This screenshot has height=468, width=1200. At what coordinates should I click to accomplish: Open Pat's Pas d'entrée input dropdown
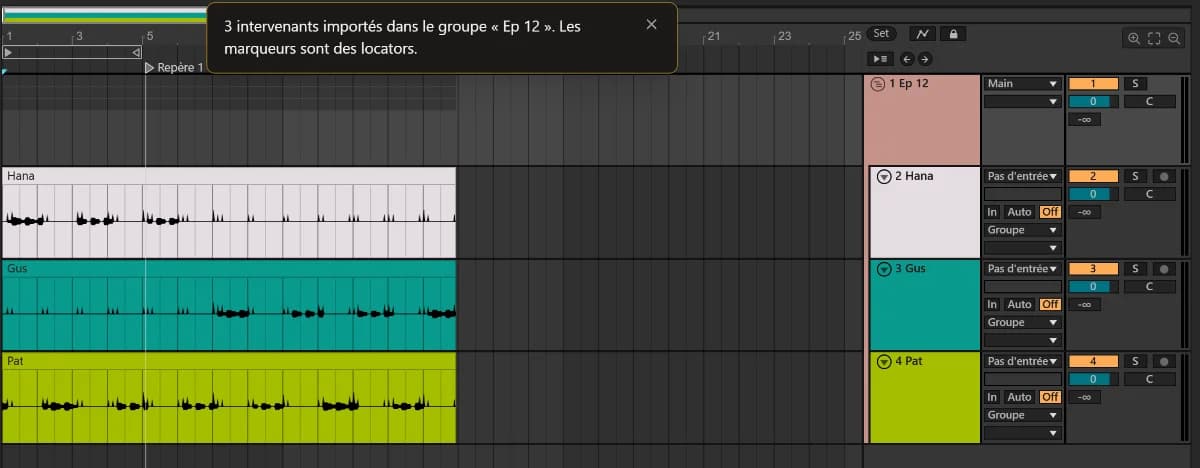point(1022,361)
